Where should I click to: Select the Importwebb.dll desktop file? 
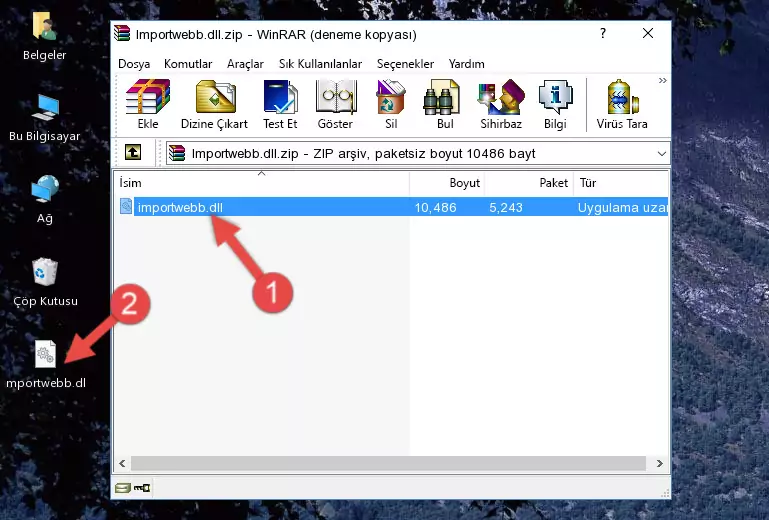click(x=46, y=364)
